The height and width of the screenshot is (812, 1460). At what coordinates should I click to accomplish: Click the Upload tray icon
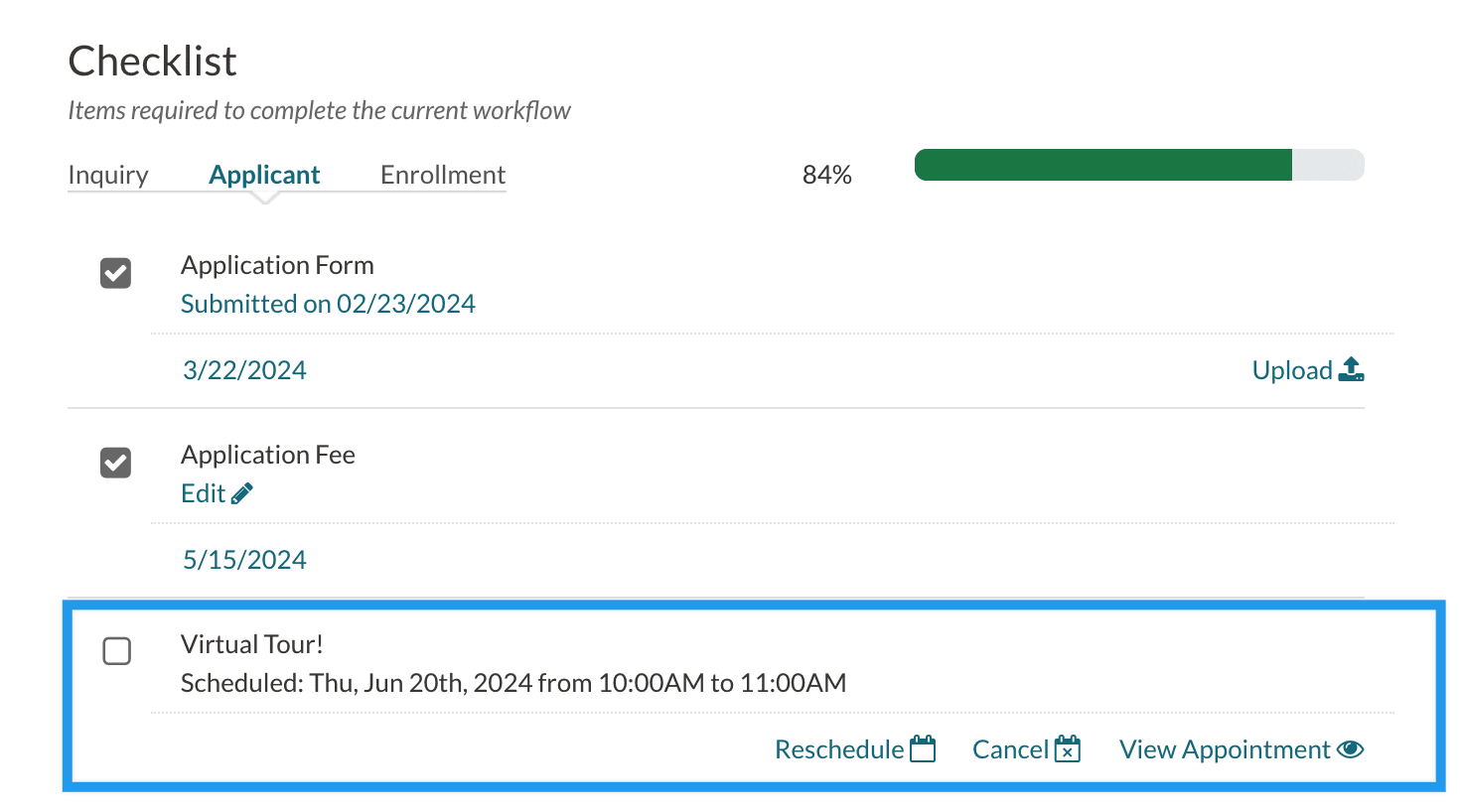coord(1351,370)
